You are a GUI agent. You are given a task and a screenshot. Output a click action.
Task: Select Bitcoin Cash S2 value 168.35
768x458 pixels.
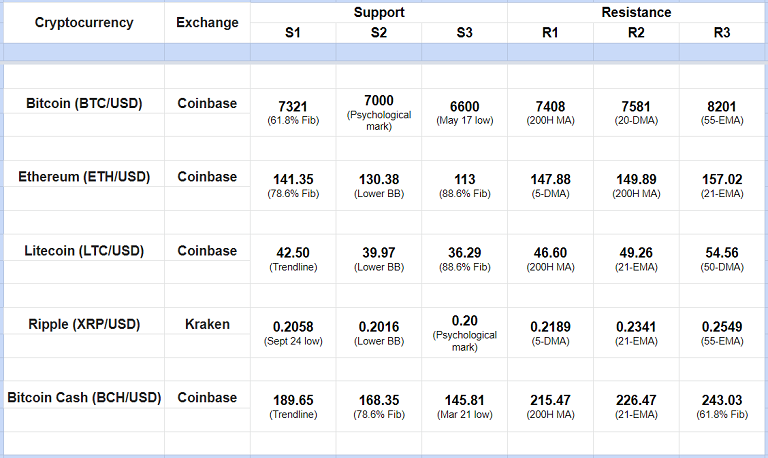(x=379, y=400)
